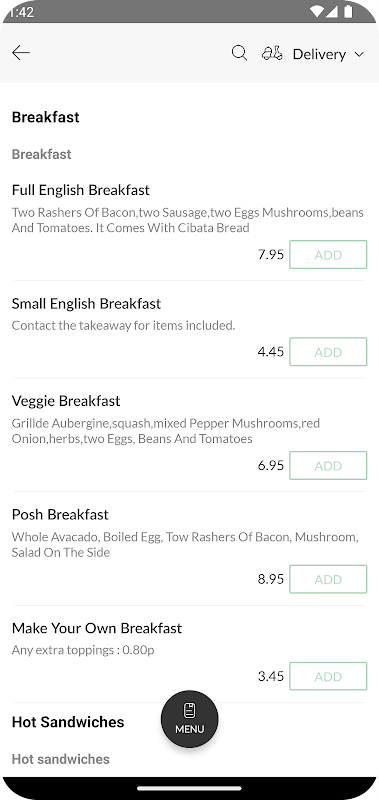
Task: Open Full English Breakfast item details
Action: pos(81,190)
